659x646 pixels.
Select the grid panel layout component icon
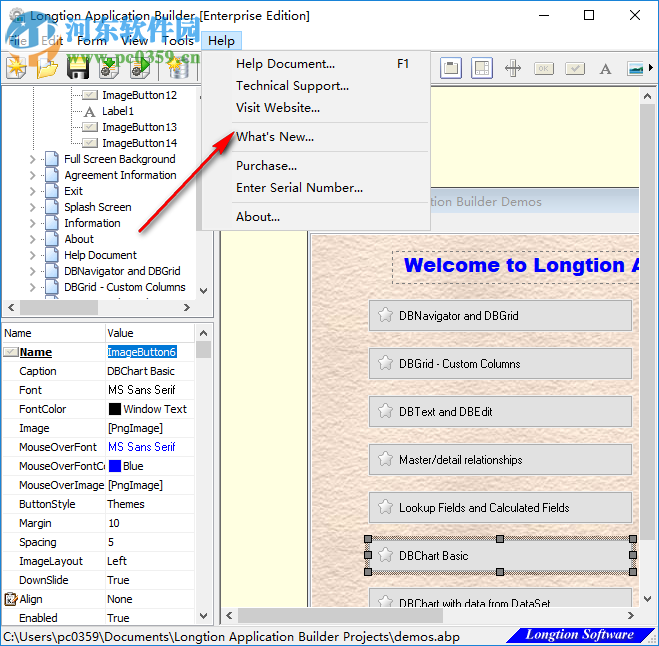(482, 68)
